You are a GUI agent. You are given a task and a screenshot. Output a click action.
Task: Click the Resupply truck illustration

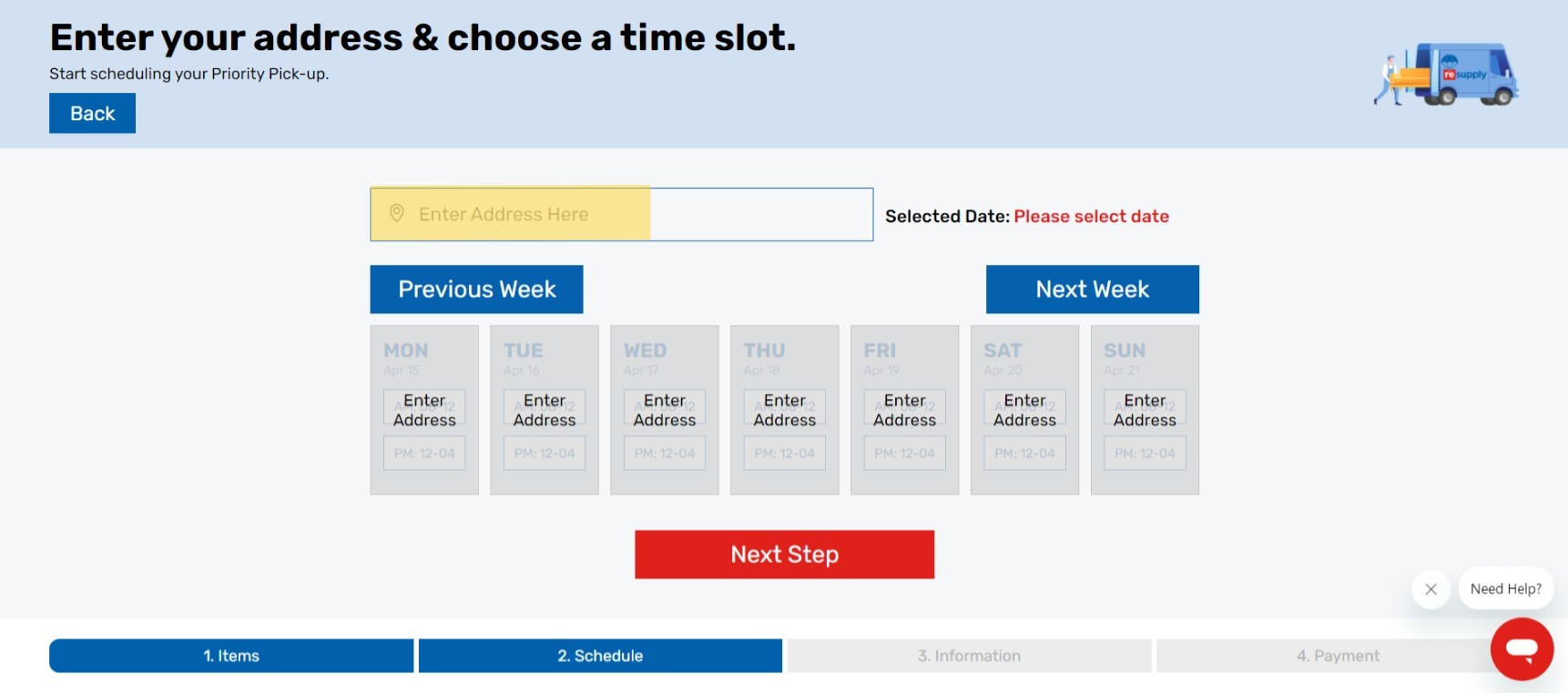click(x=1446, y=74)
